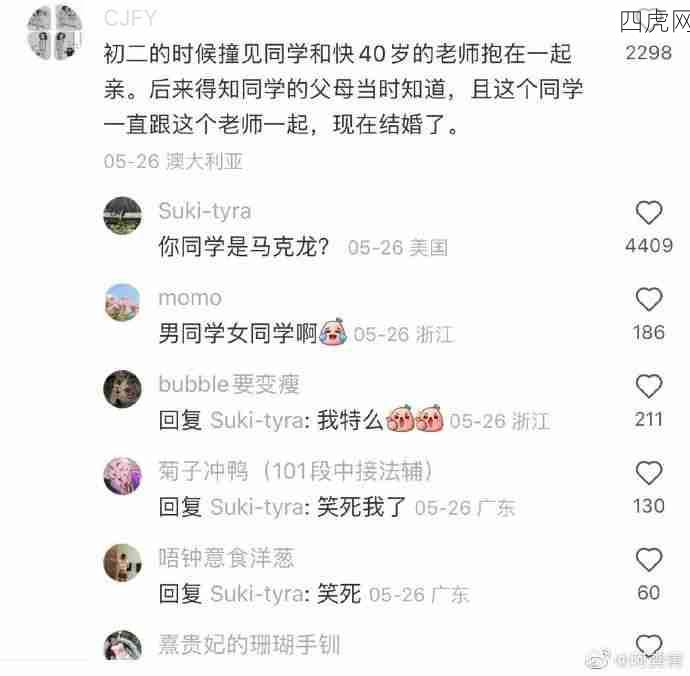Viewport: 690px width, 676px height.
Task: Tap the crying emoji in momo's comment
Action: click(x=334, y=331)
